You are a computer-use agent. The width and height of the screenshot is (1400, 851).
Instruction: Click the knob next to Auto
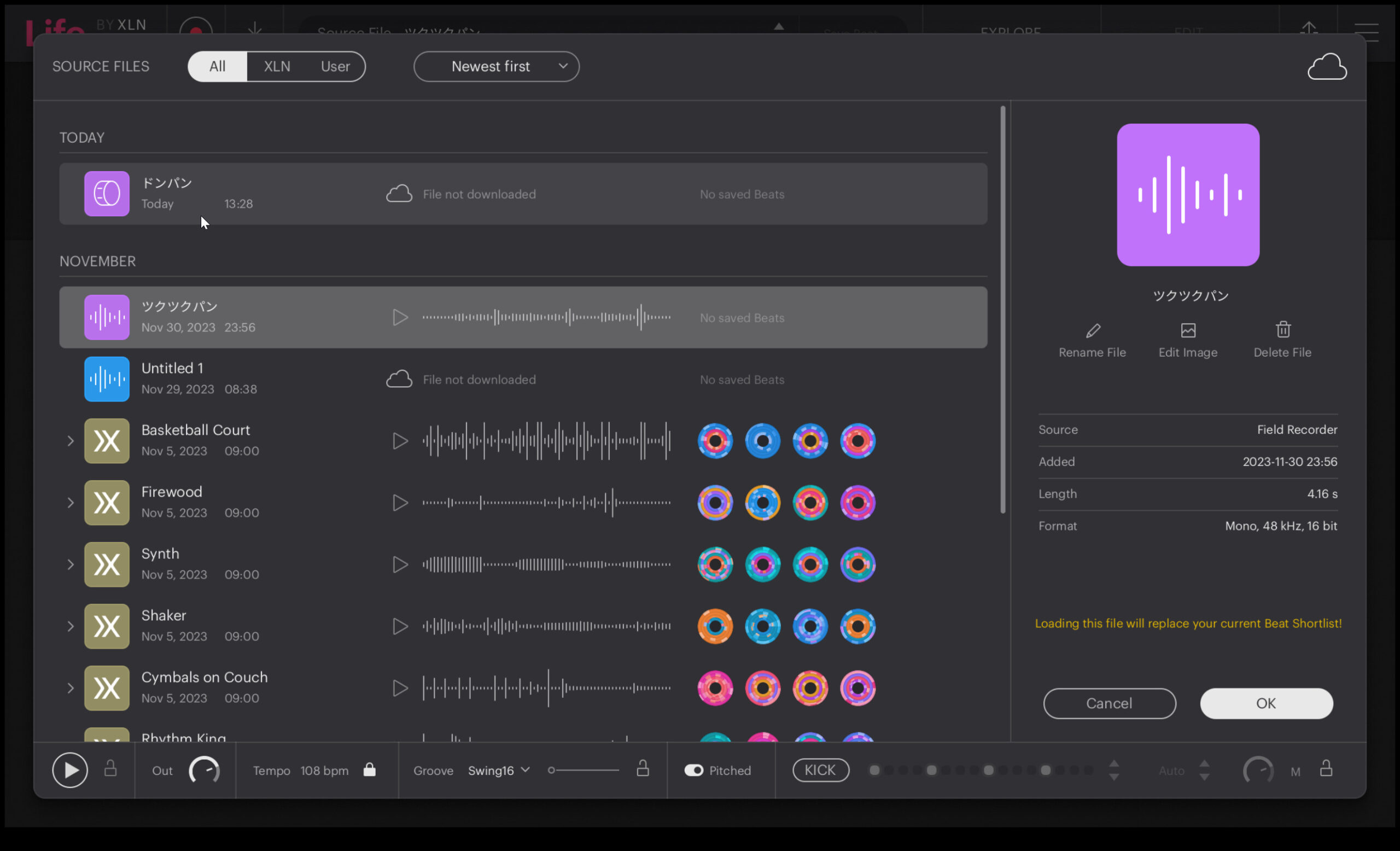tap(1257, 771)
